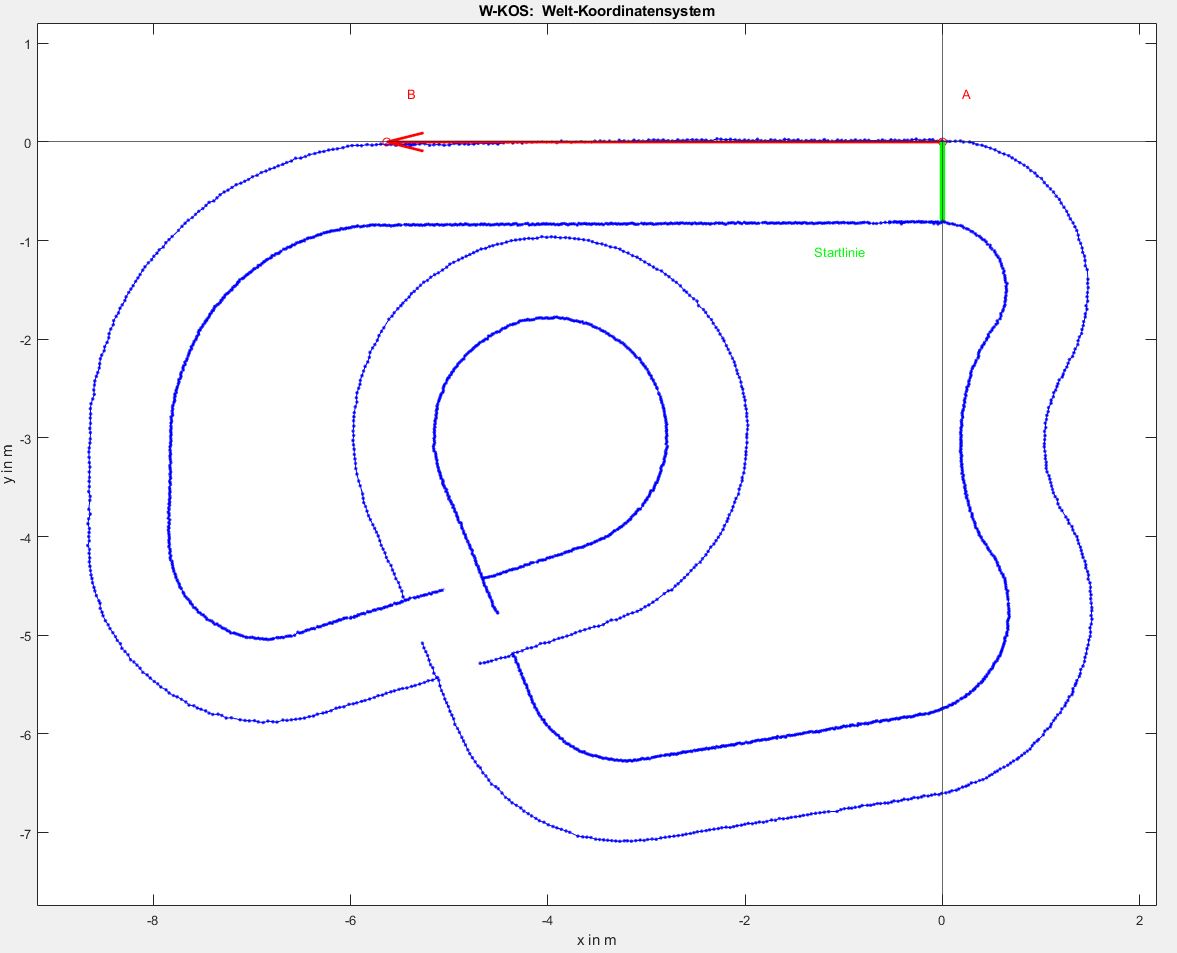Select the red "A" point label
This screenshot has width=1177, height=953.
(x=966, y=95)
